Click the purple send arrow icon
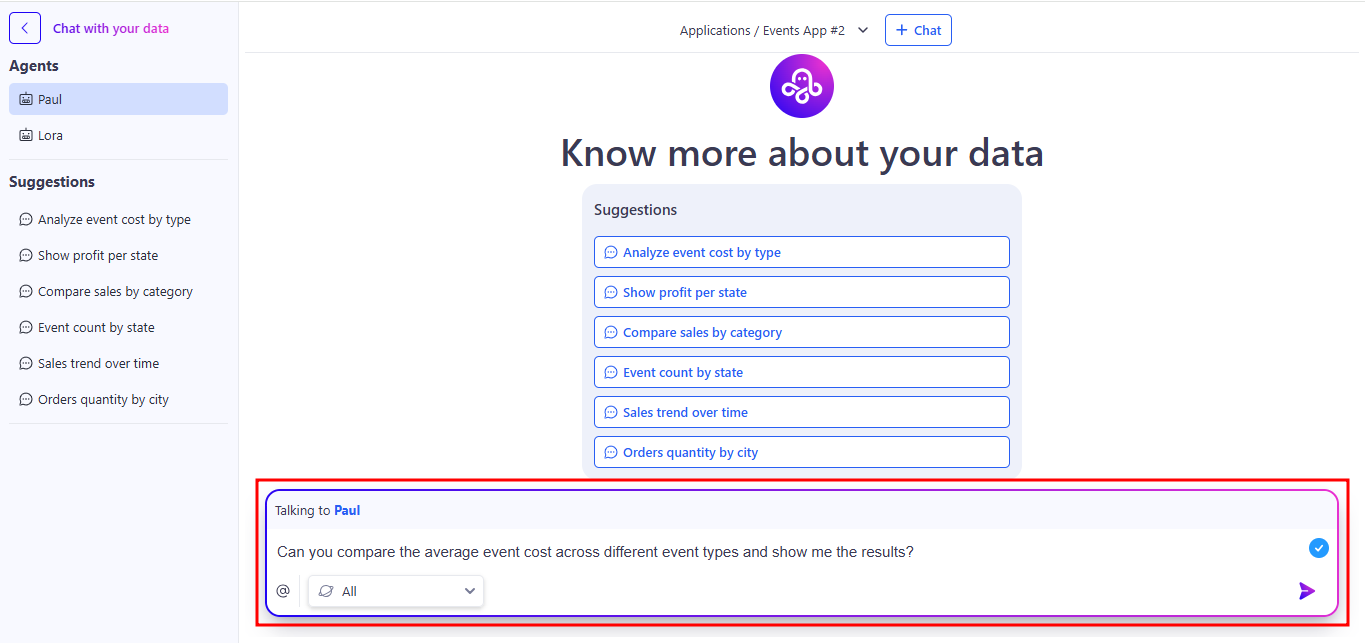Viewport: 1365px width, 643px height. [x=1306, y=591]
